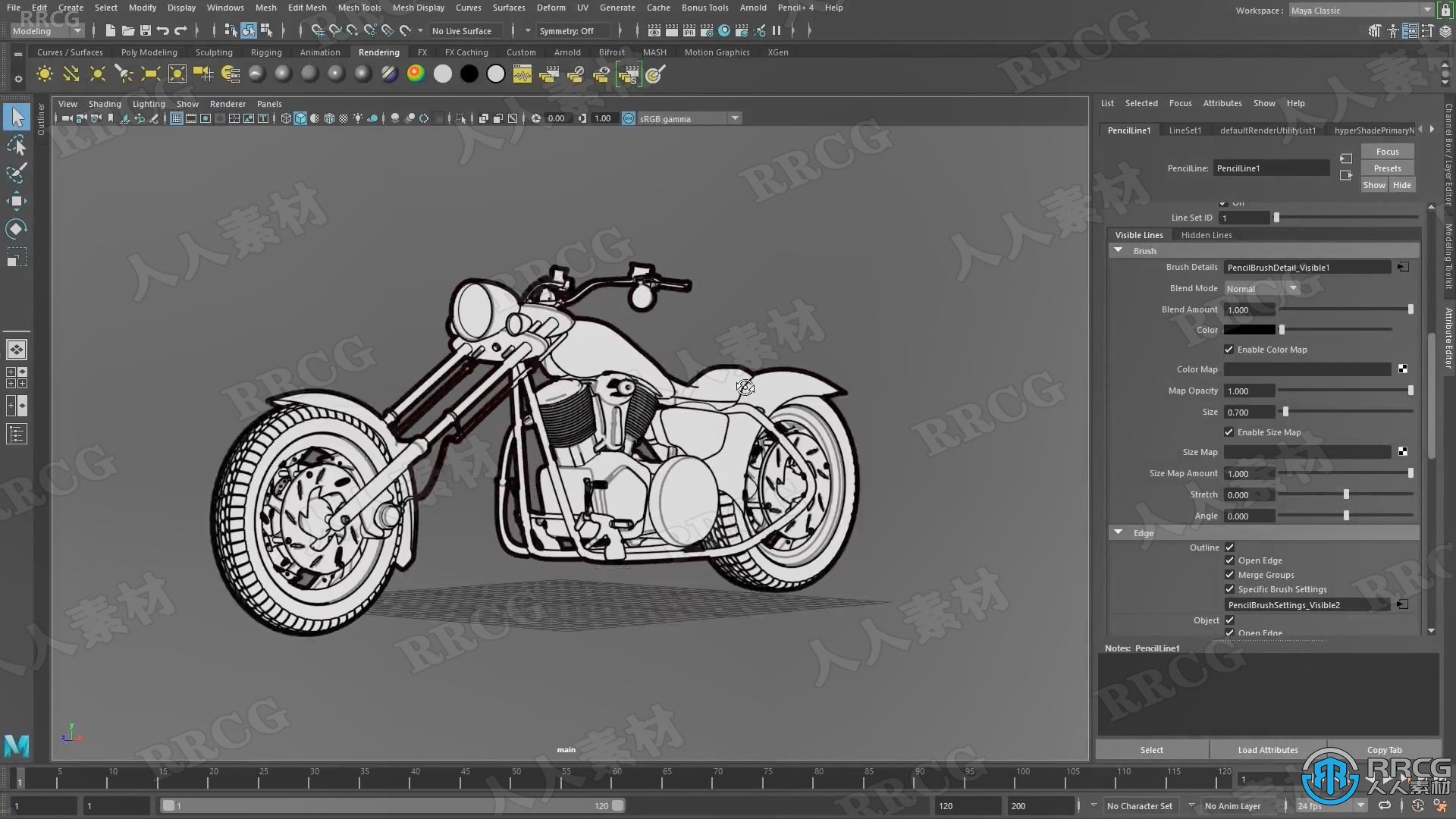
Task: Click the Focus button
Action: (1387, 152)
